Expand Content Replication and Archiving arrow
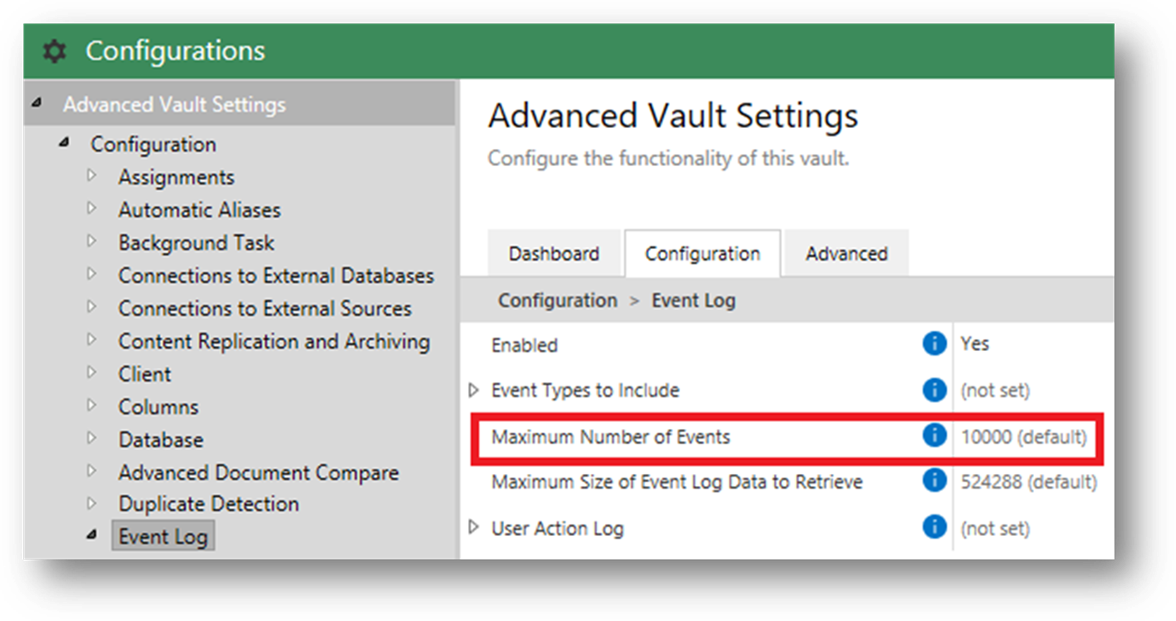Screen dimensions: 1176x621 92,340
